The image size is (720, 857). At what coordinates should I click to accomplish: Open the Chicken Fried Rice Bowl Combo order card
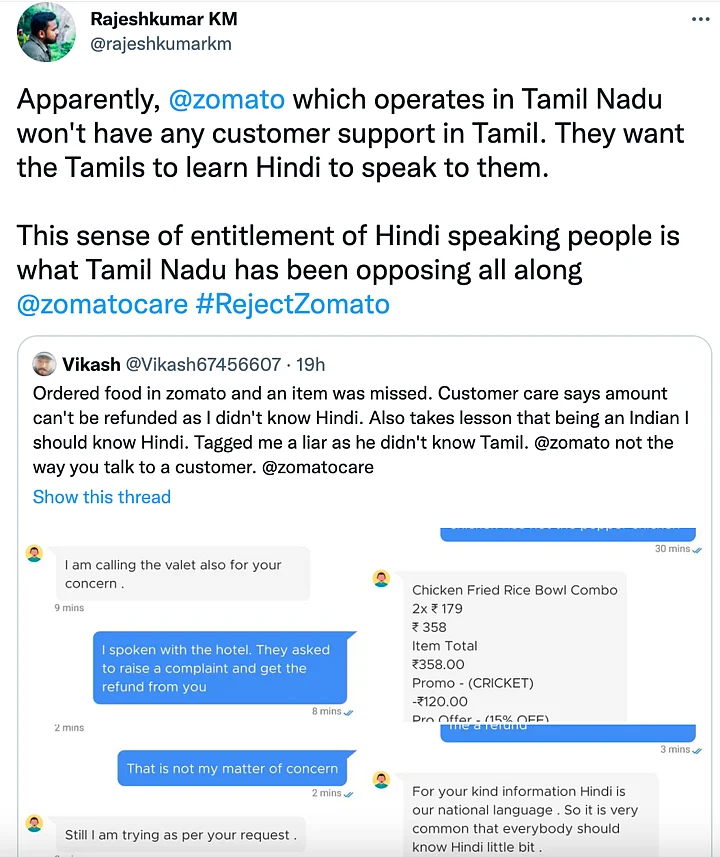point(514,645)
